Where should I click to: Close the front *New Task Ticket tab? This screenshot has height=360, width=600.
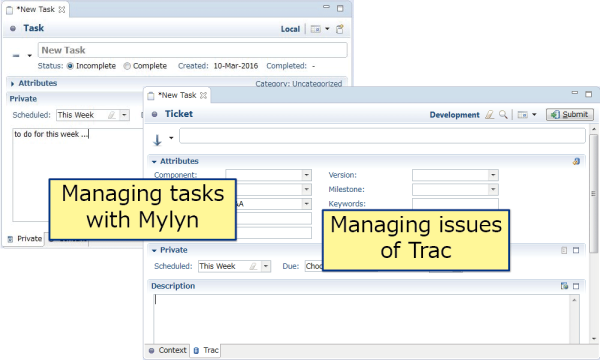coord(204,95)
